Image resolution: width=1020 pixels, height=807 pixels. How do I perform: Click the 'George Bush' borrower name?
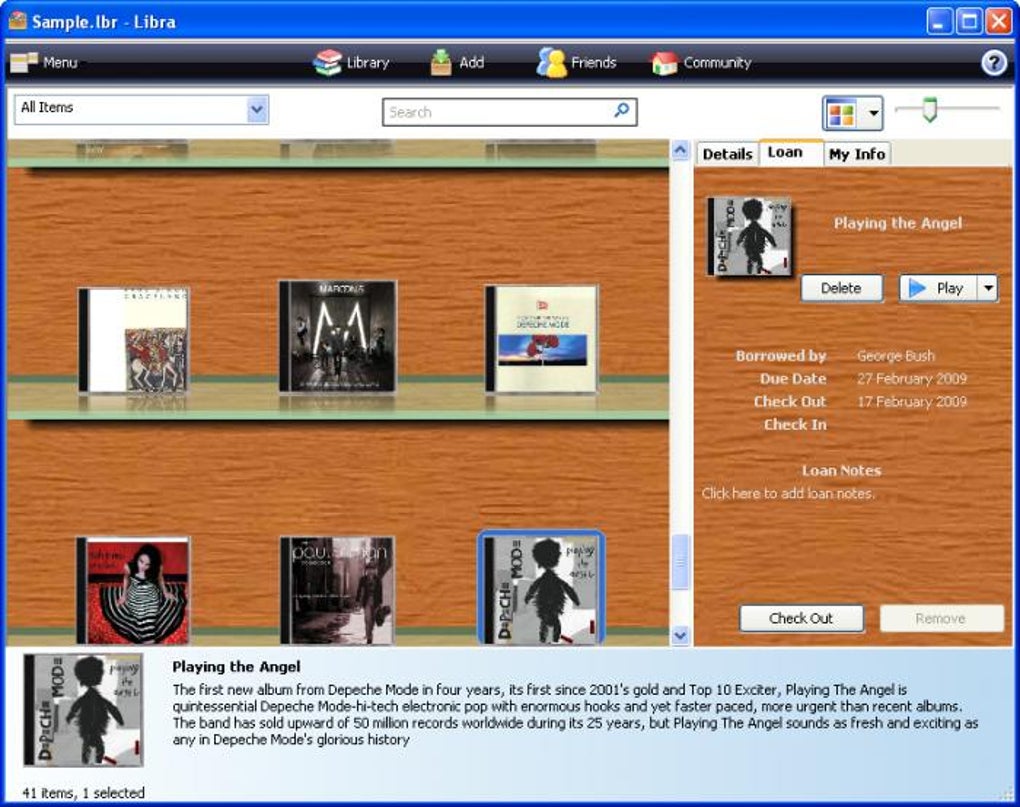pos(896,356)
